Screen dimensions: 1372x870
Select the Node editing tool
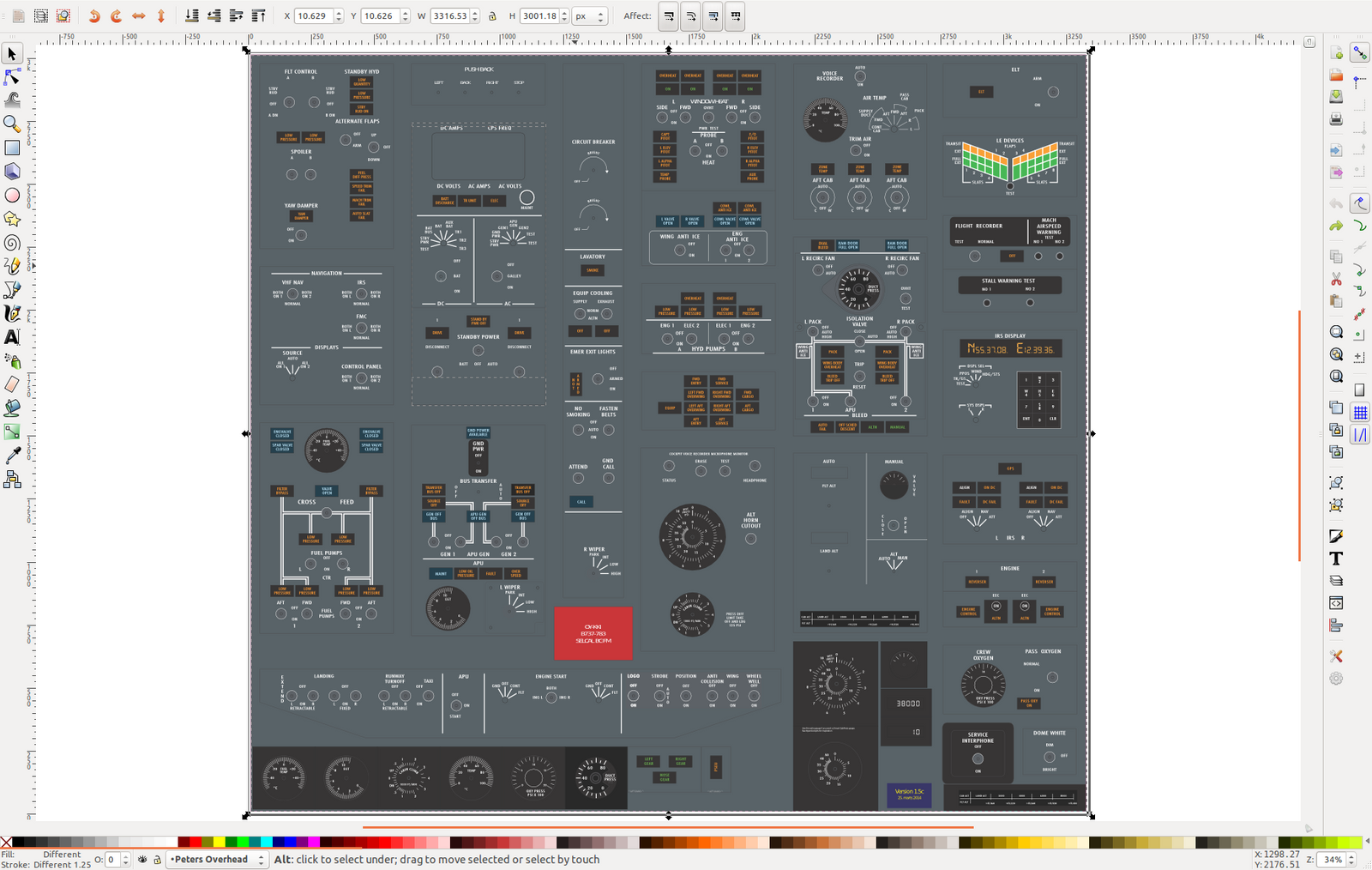click(12, 77)
